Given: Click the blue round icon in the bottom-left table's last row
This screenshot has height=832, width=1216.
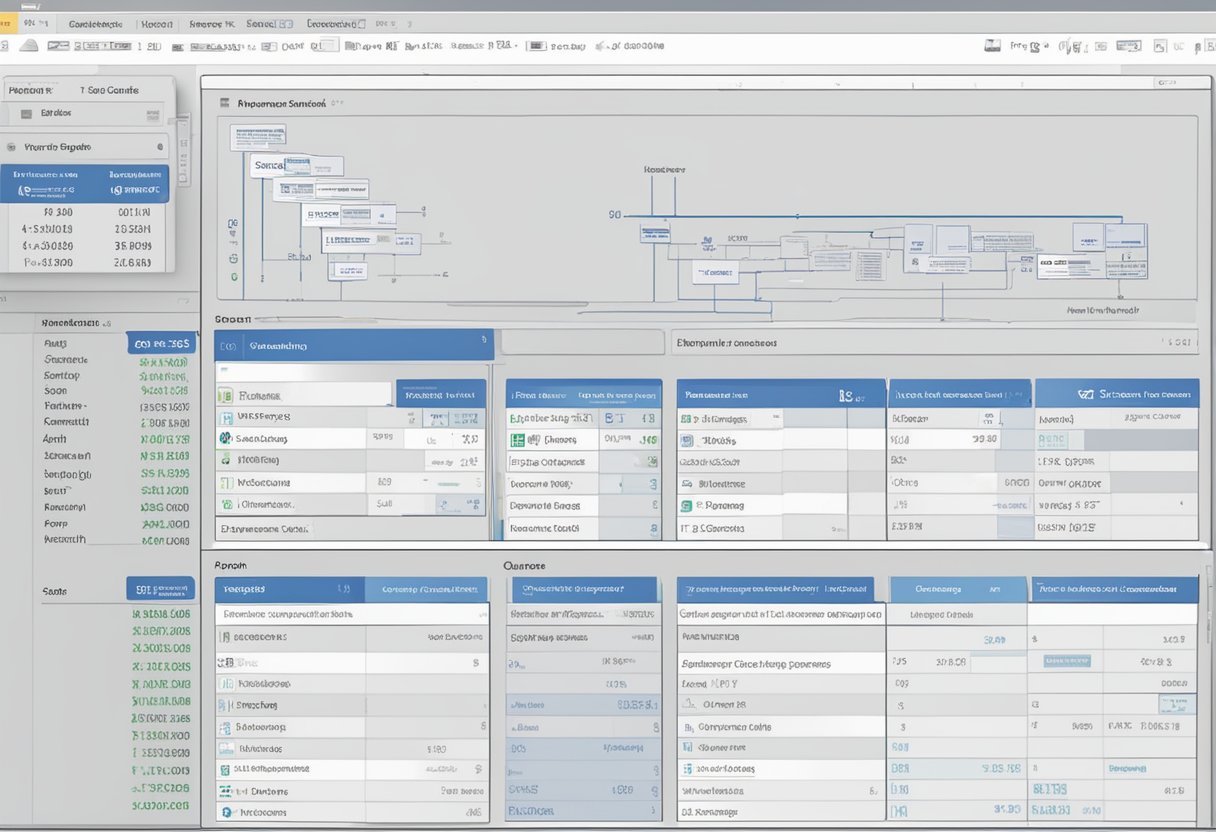Looking at the screenshot, I should (x=226, y=813).
